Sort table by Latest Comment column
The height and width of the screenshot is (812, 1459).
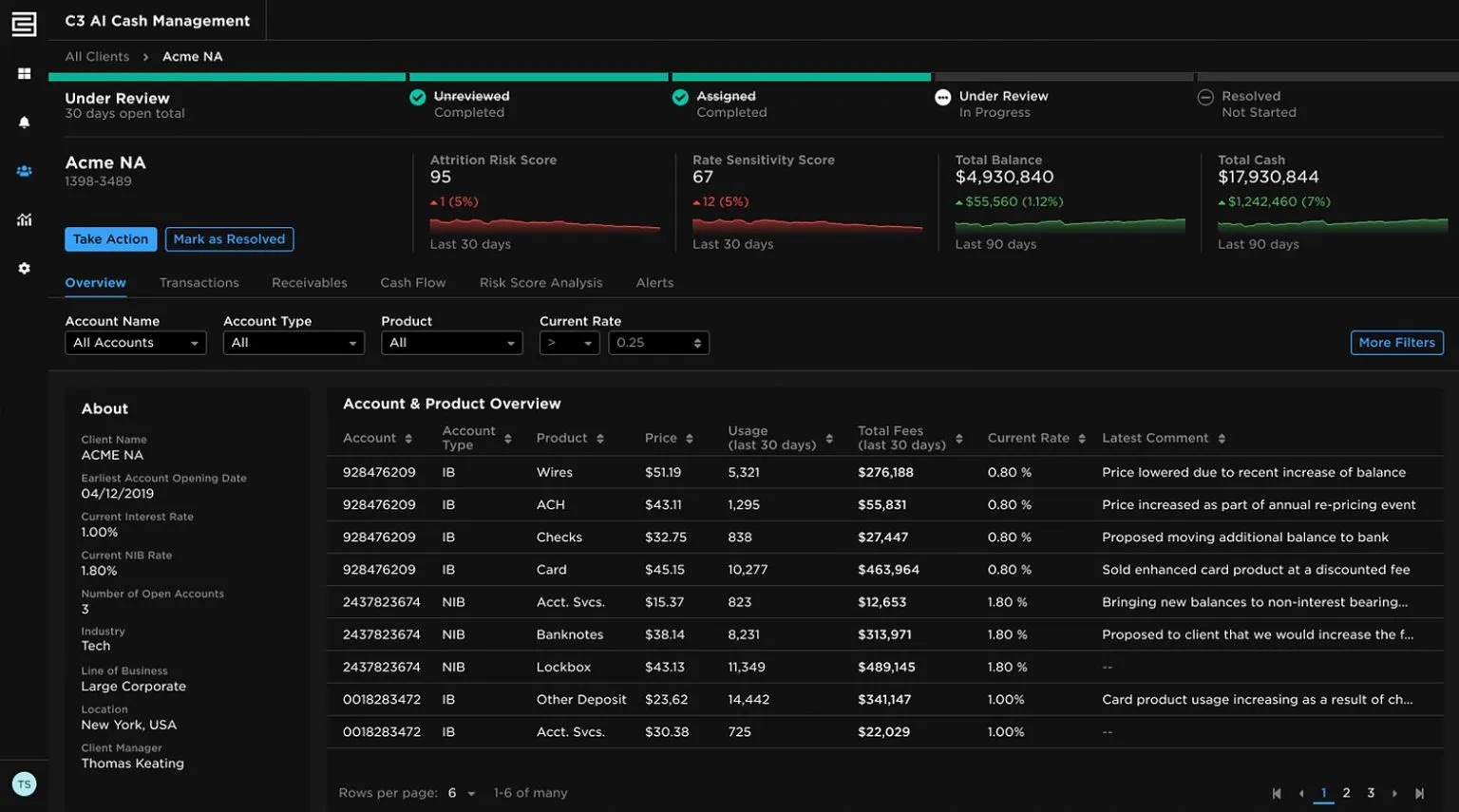1222,439
